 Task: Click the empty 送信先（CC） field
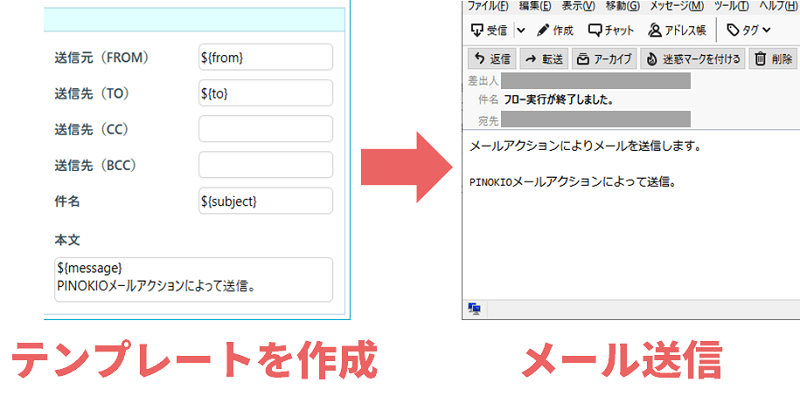[x=265, y=129]
